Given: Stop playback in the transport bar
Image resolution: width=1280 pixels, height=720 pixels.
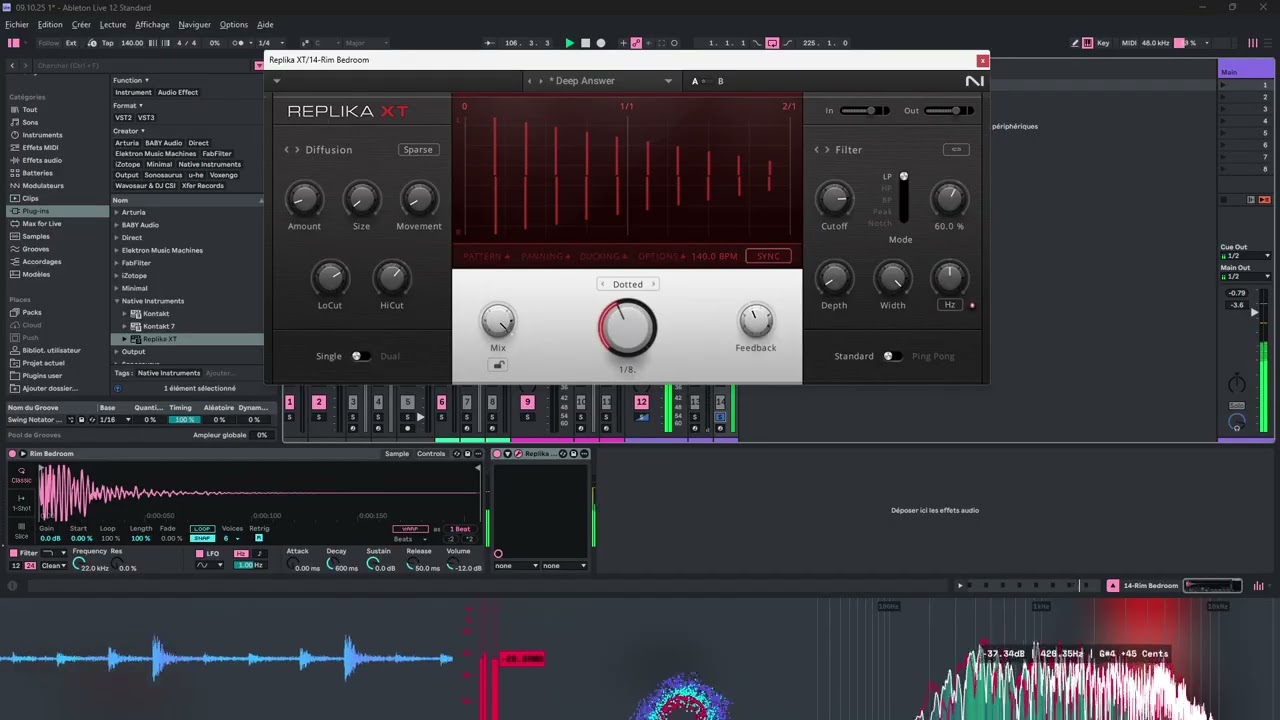Looking at the screenshot, I should tap(585, 43).
